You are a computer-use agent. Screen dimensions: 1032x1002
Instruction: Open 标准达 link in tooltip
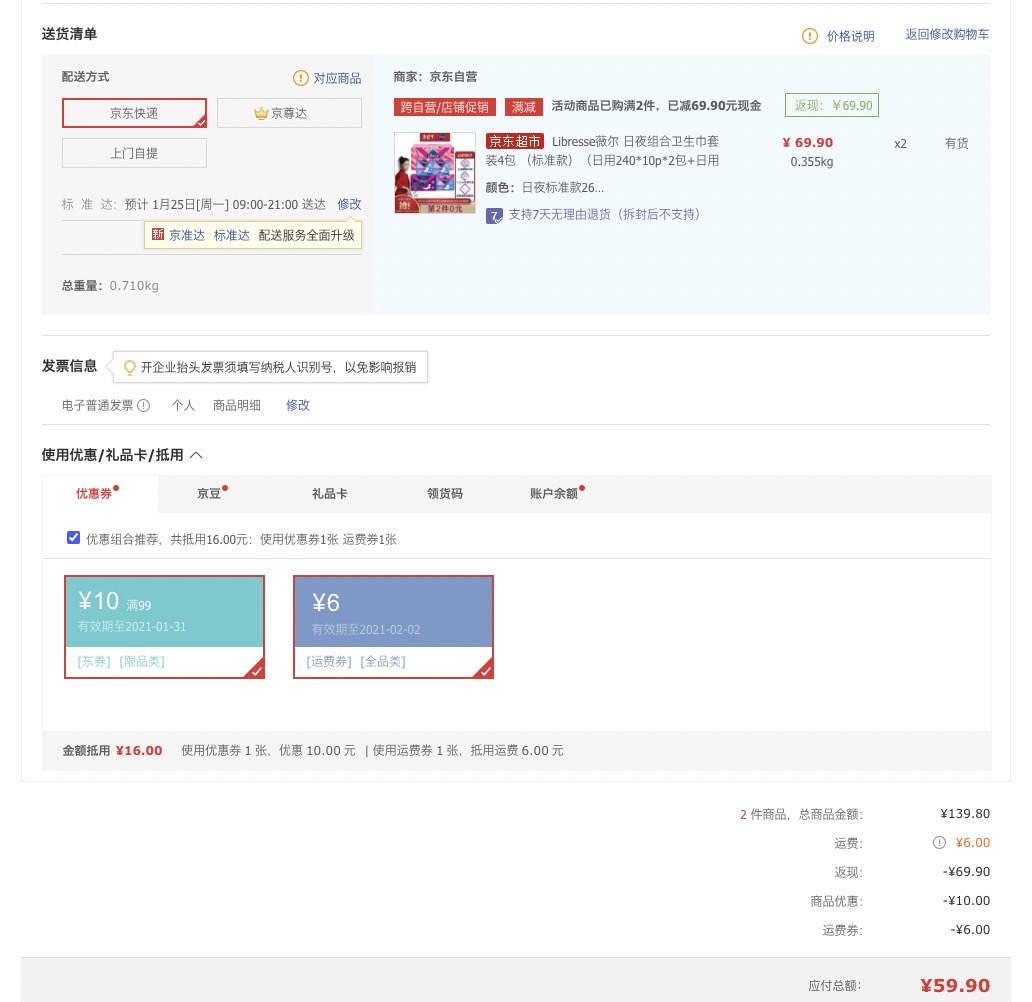tap(232, 235)
